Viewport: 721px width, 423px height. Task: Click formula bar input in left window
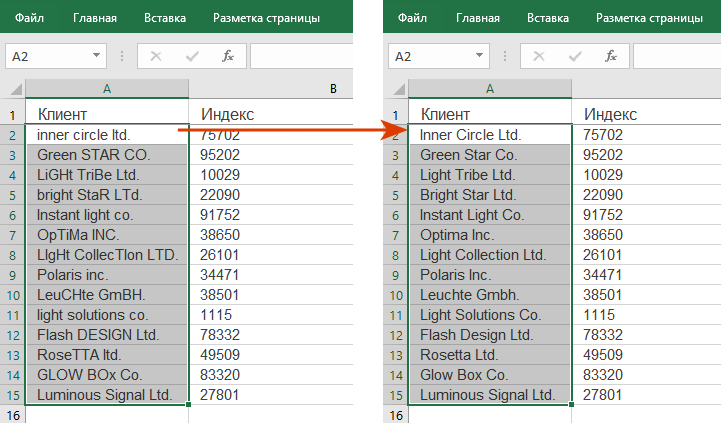(302, 56)
